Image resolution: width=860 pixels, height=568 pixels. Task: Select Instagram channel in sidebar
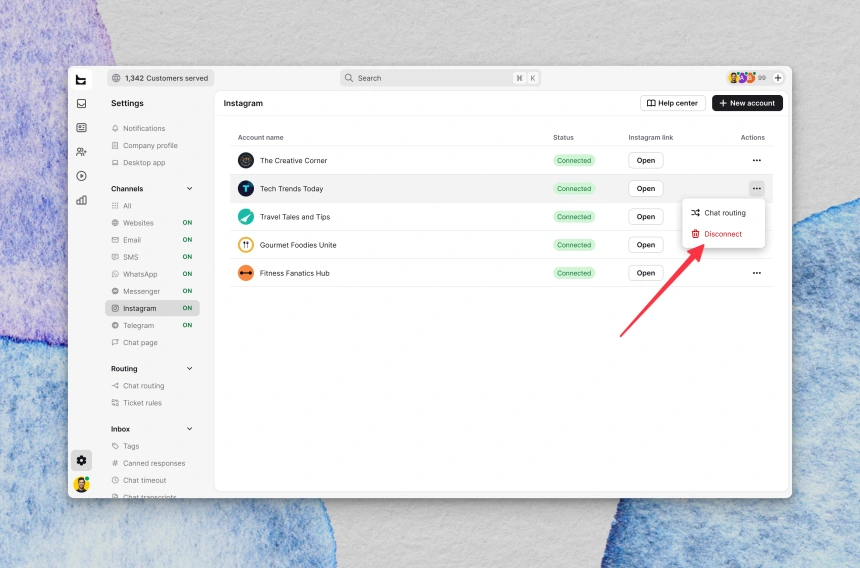click(152, 308)
